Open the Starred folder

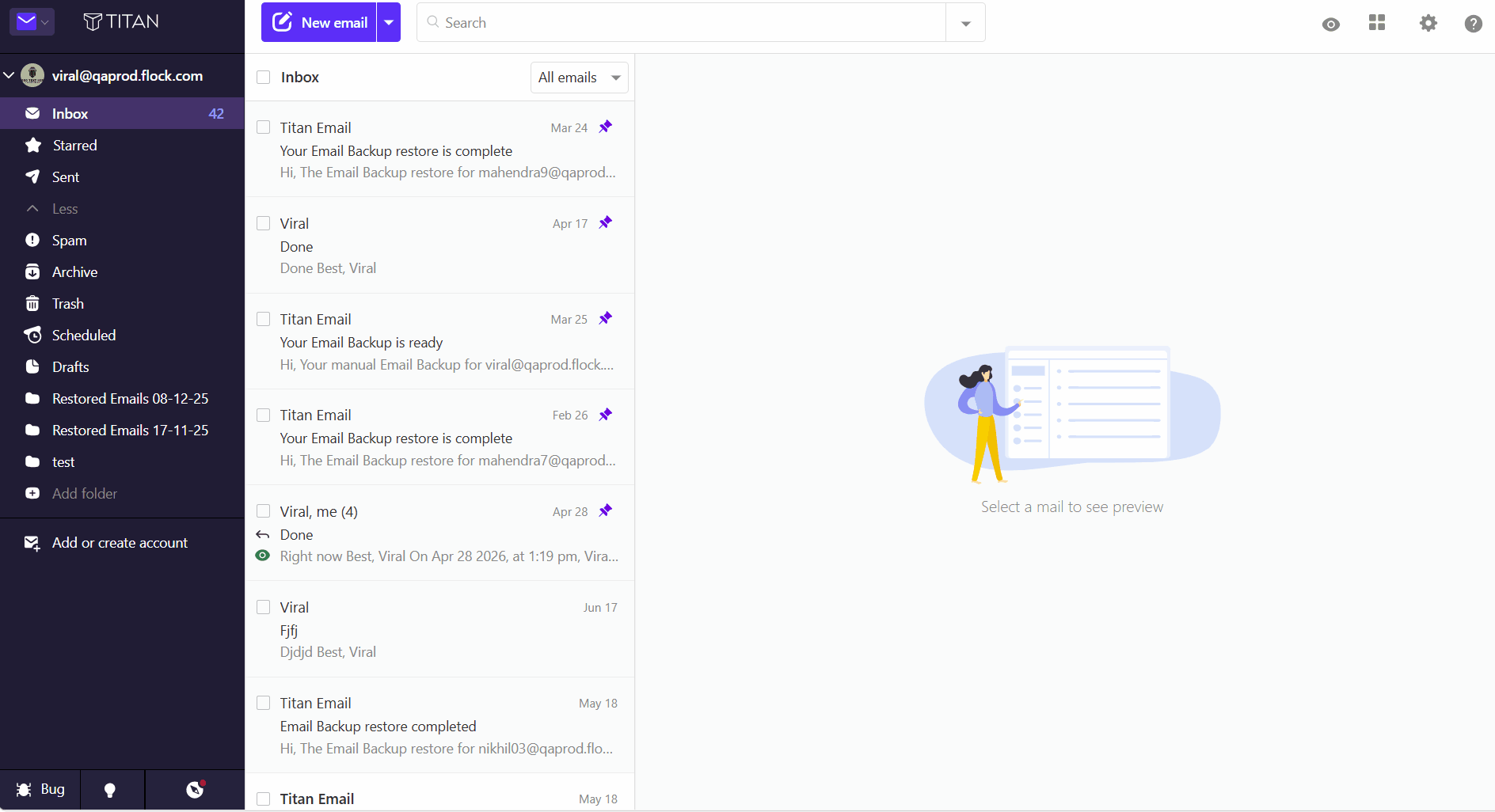pos(123,145)
